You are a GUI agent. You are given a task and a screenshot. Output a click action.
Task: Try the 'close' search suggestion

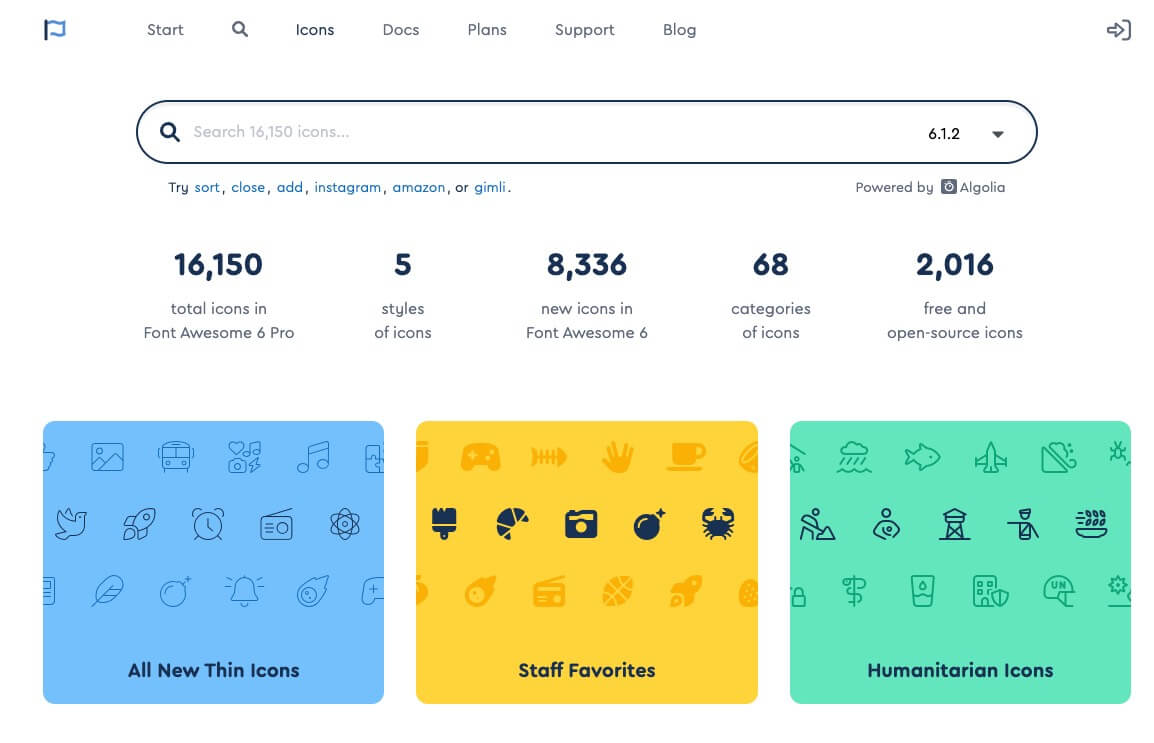click(x=248, y=188)
